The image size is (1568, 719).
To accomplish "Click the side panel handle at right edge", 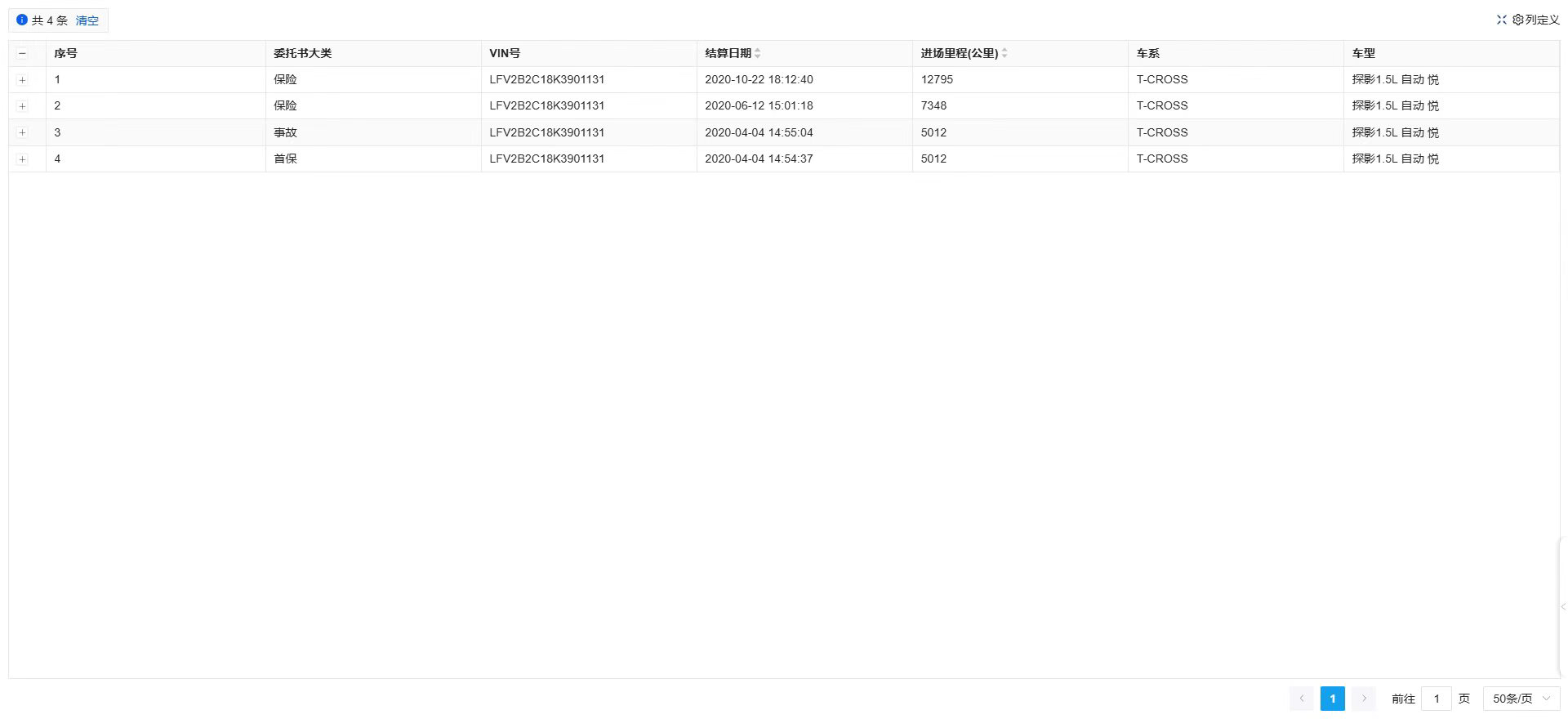I will 1563,606.
